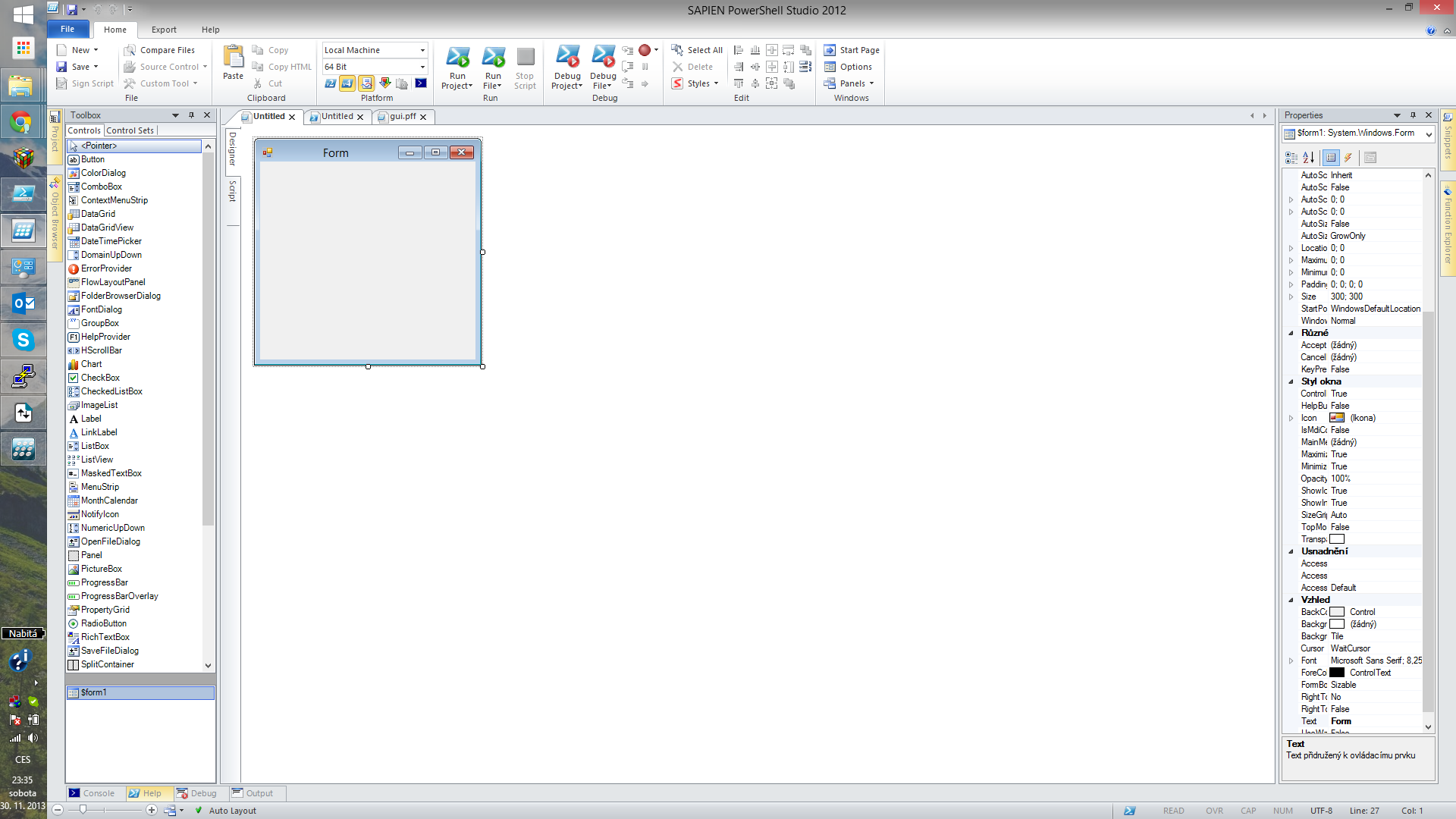Viewport: 1456px width, 819px height.
Task: Expand the Size property
Action: point(1291,297)
